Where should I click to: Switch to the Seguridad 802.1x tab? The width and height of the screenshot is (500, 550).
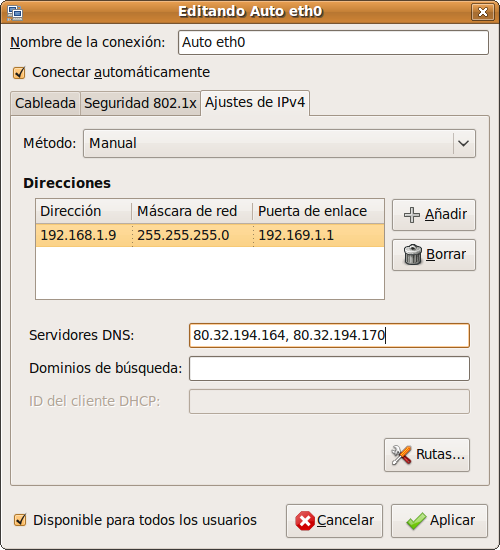[140, 103]
